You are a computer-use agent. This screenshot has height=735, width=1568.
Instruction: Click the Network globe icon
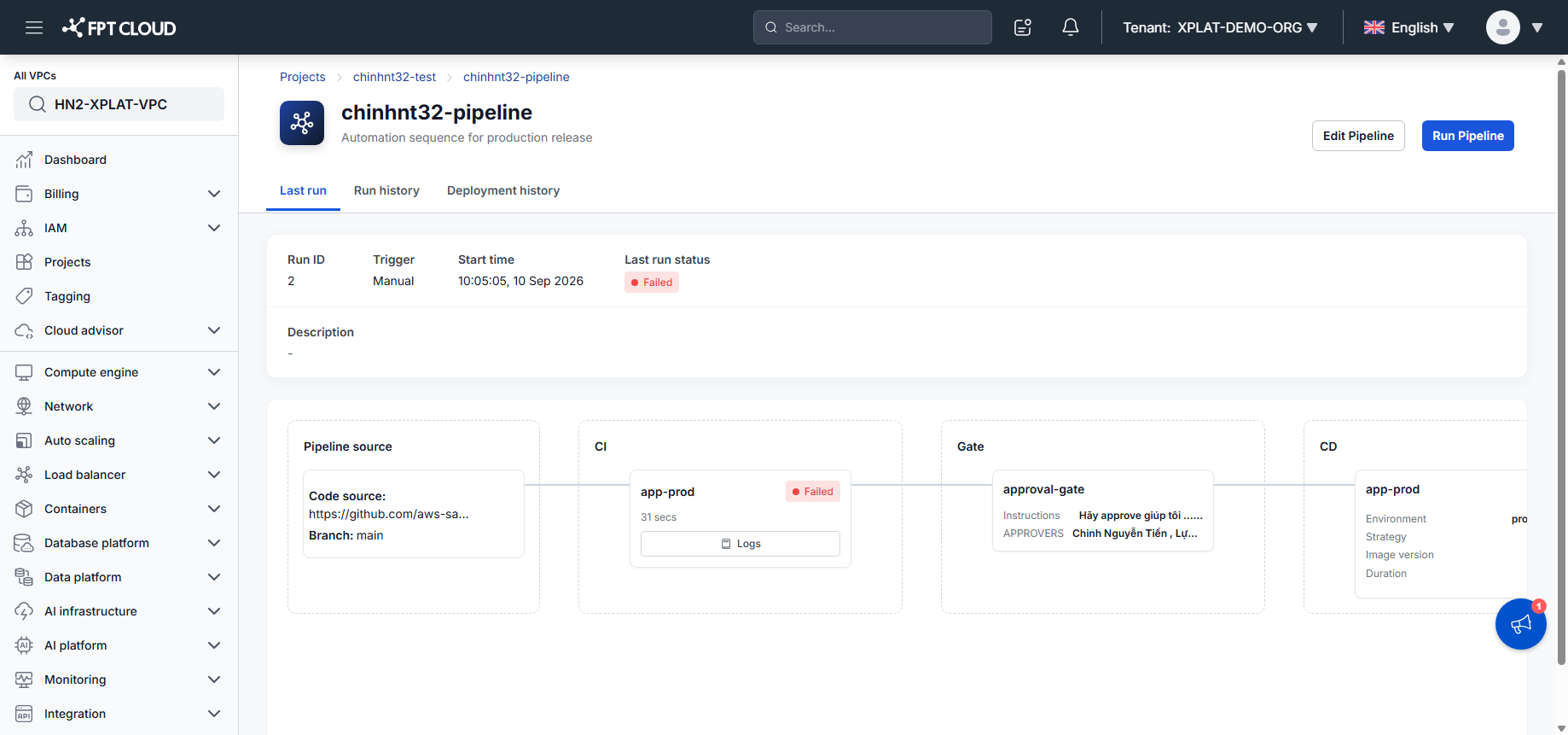click(24, 406)
